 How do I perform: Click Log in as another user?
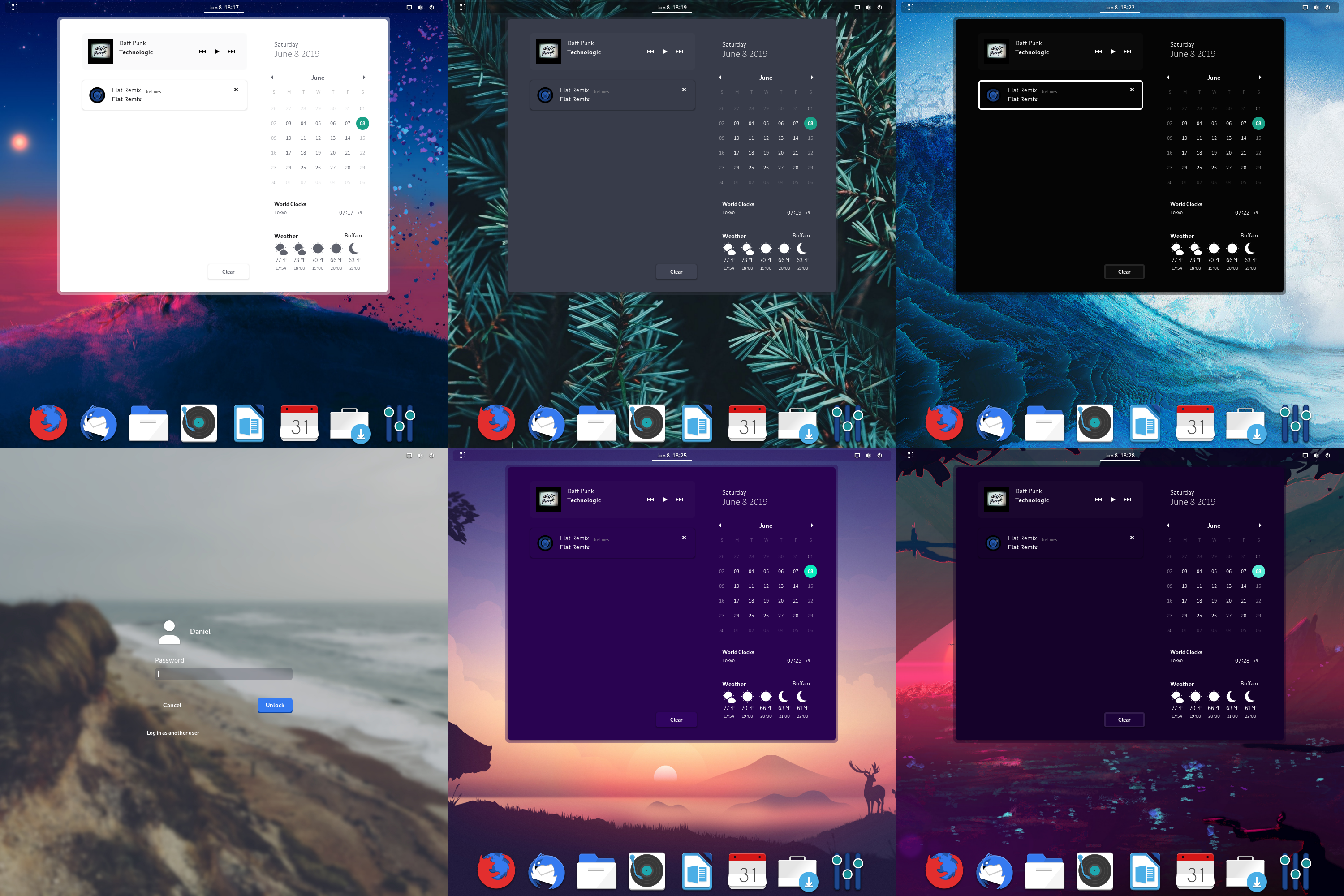(x=172, y=732)
